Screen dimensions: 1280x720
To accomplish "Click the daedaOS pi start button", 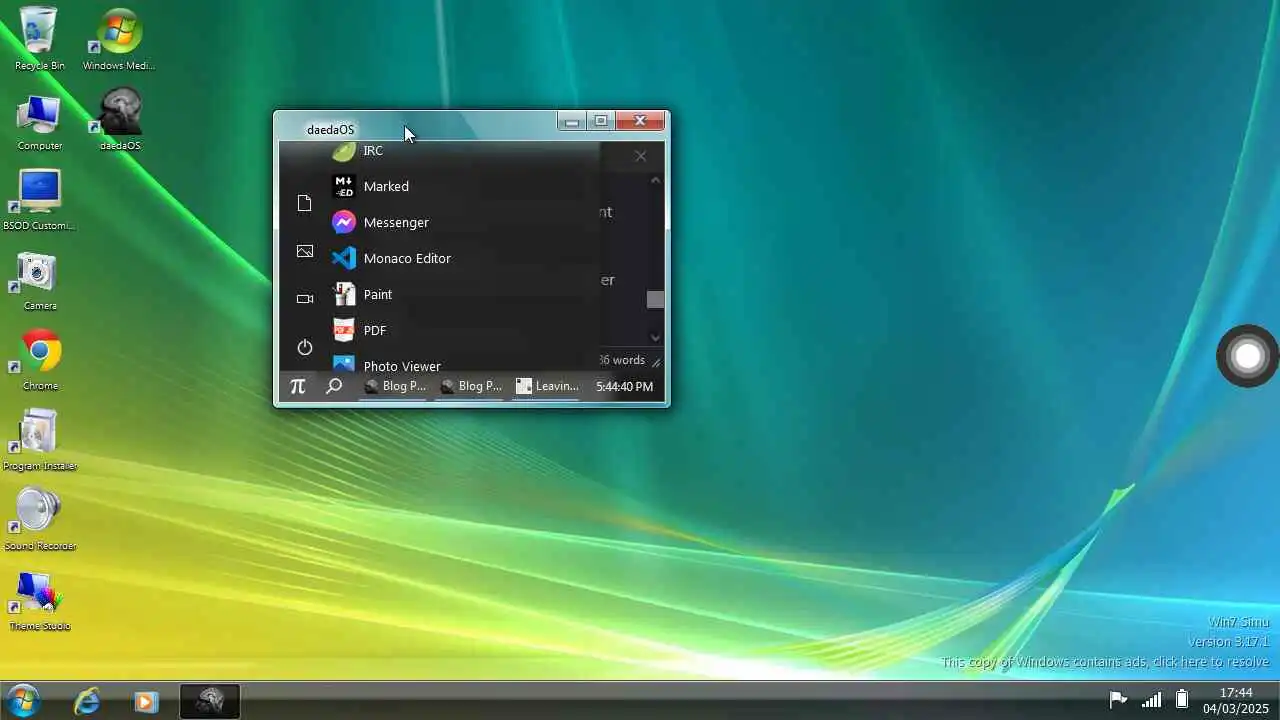I will (x=297, y=386).
